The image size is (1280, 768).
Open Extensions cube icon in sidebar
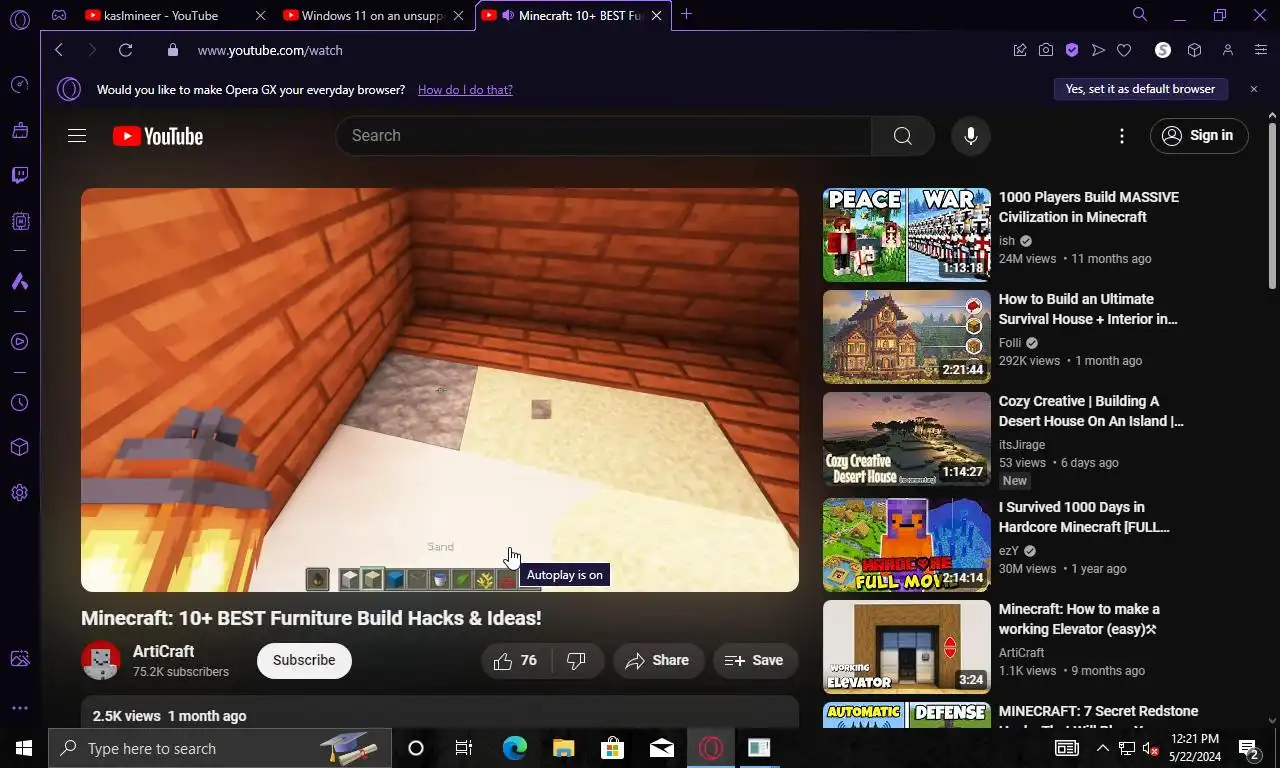(20, 447)
